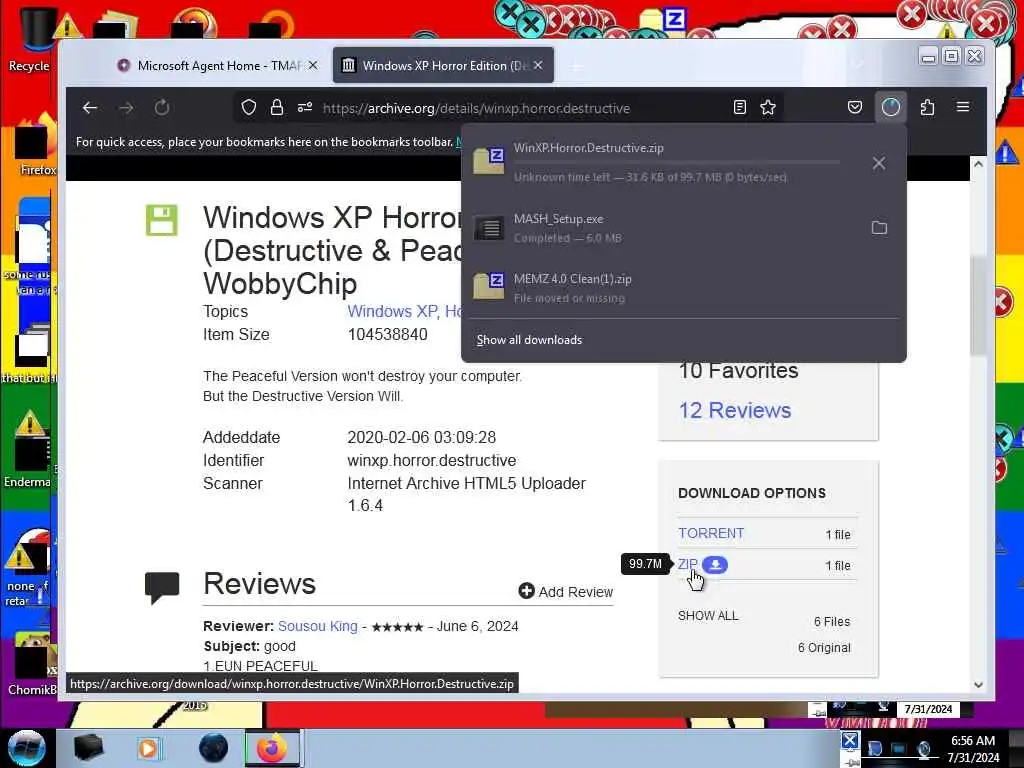Viewport: 1024px width, 768px height.
Task: Open Sousou King reviewer profile
Action: tap(317, 626)
